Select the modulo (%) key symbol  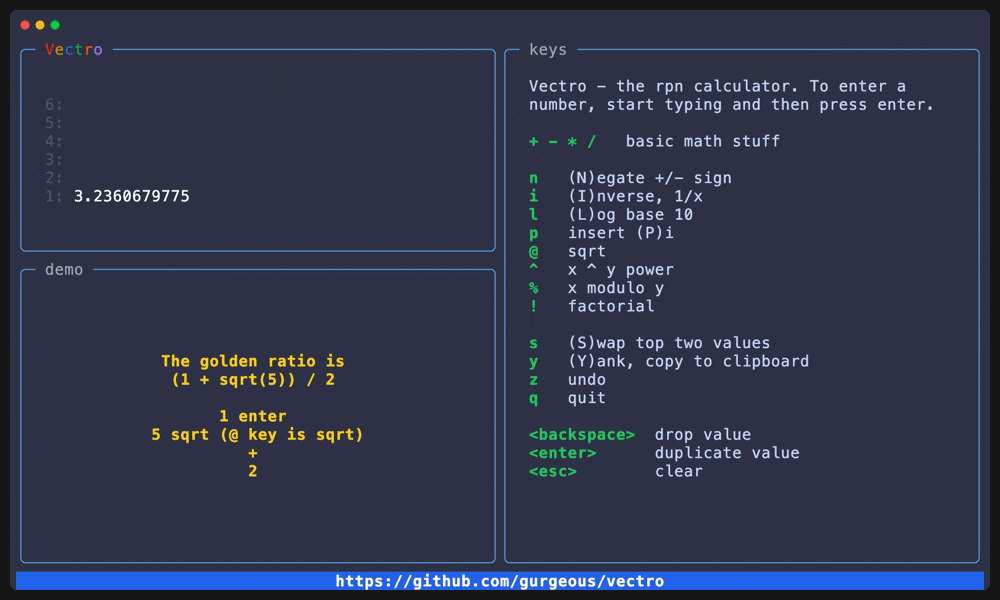[533, 287]
